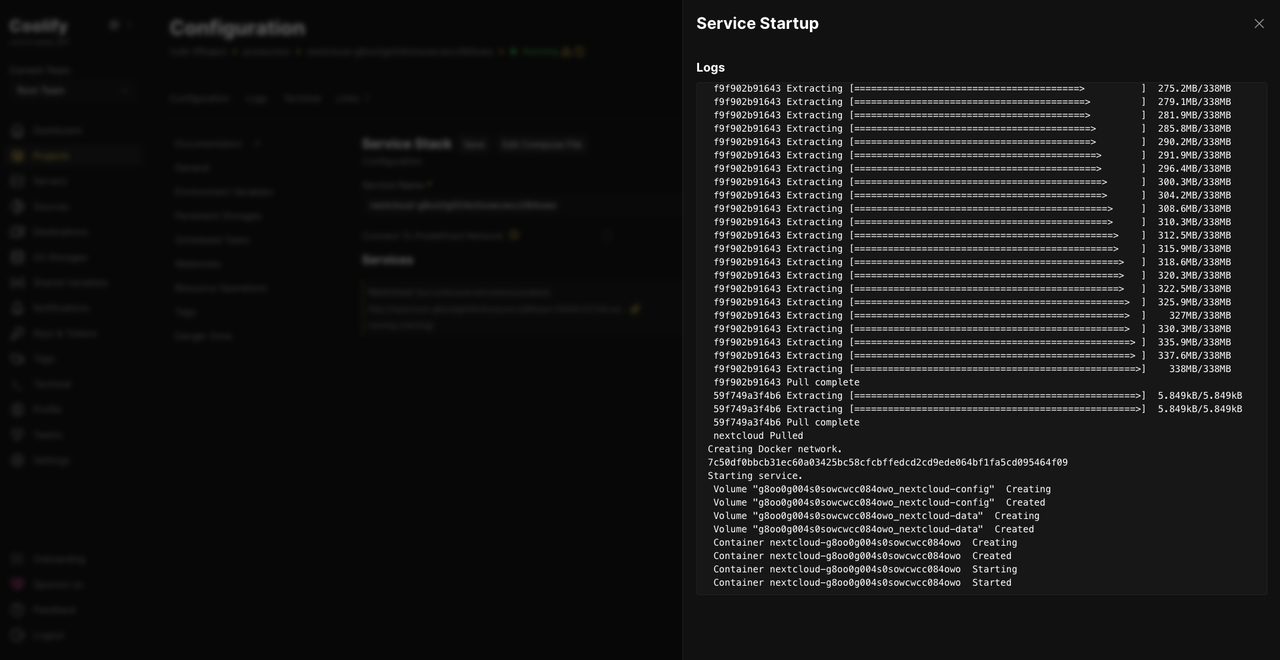Select the log line showing 300.3MB/338MB
Screen dimensions: 1280x660
pyautogui.click(x=972, y=182)
